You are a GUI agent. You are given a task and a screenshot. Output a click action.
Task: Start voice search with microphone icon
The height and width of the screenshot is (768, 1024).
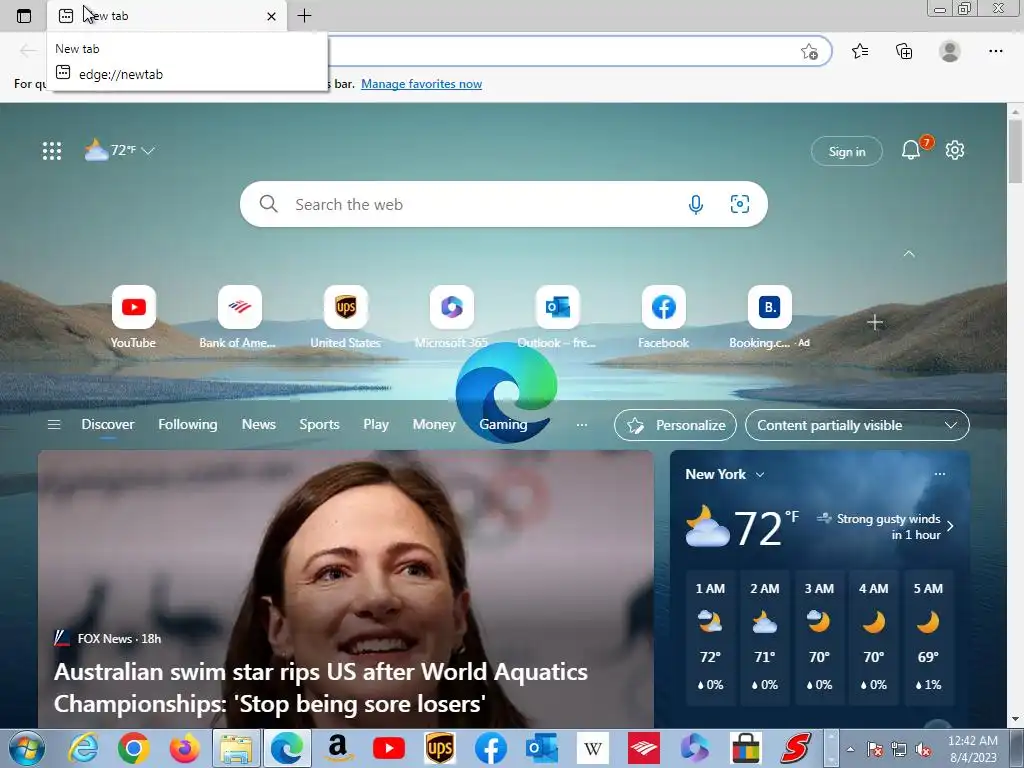pos(696,204)
